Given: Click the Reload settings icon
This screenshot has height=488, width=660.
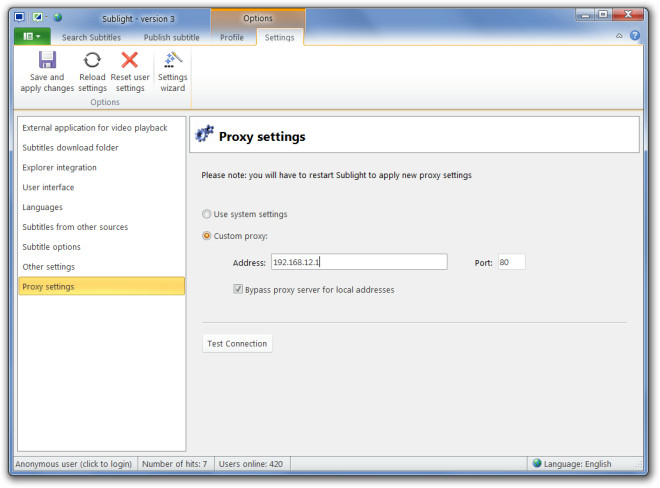Looking at the screenshot, I should point(92,60).
